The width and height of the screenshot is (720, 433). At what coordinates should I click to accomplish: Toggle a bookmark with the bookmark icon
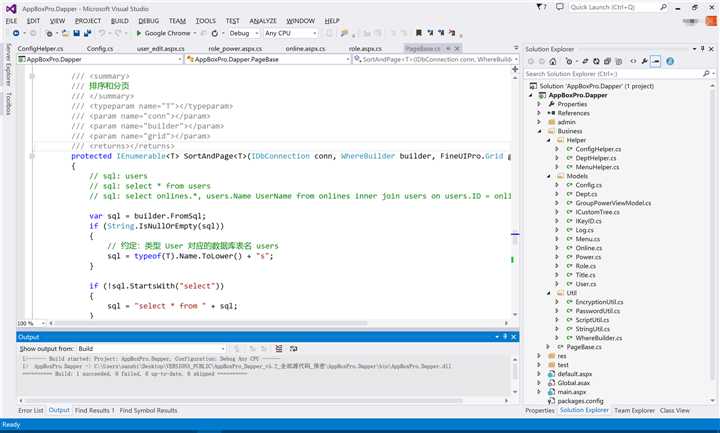[418, 33]
